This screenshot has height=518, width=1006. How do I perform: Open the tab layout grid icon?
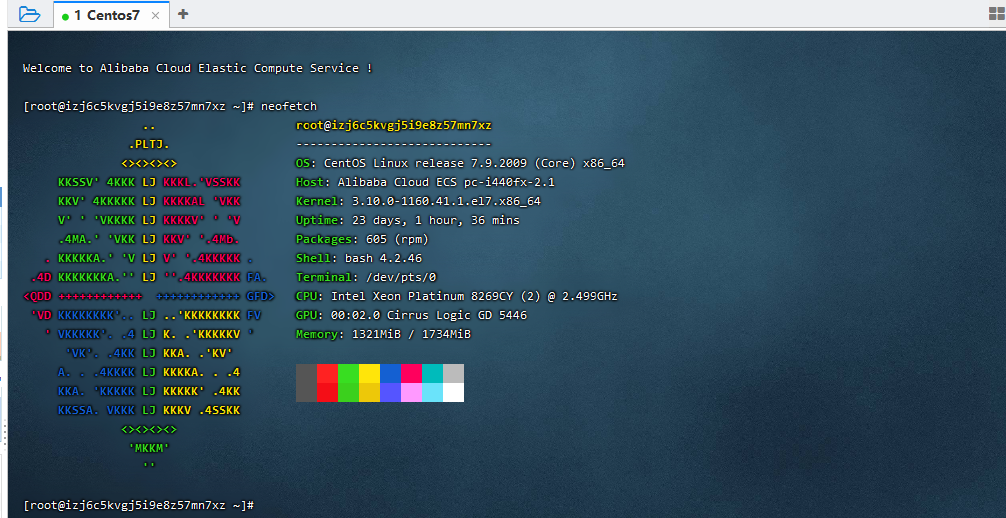coord(997,14)
